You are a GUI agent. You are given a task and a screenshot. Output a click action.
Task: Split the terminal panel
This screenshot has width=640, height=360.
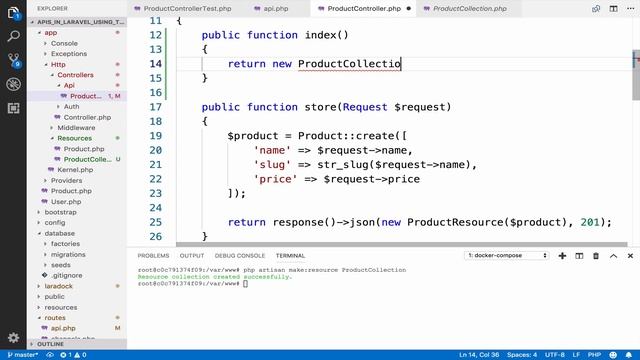(579, 256)
